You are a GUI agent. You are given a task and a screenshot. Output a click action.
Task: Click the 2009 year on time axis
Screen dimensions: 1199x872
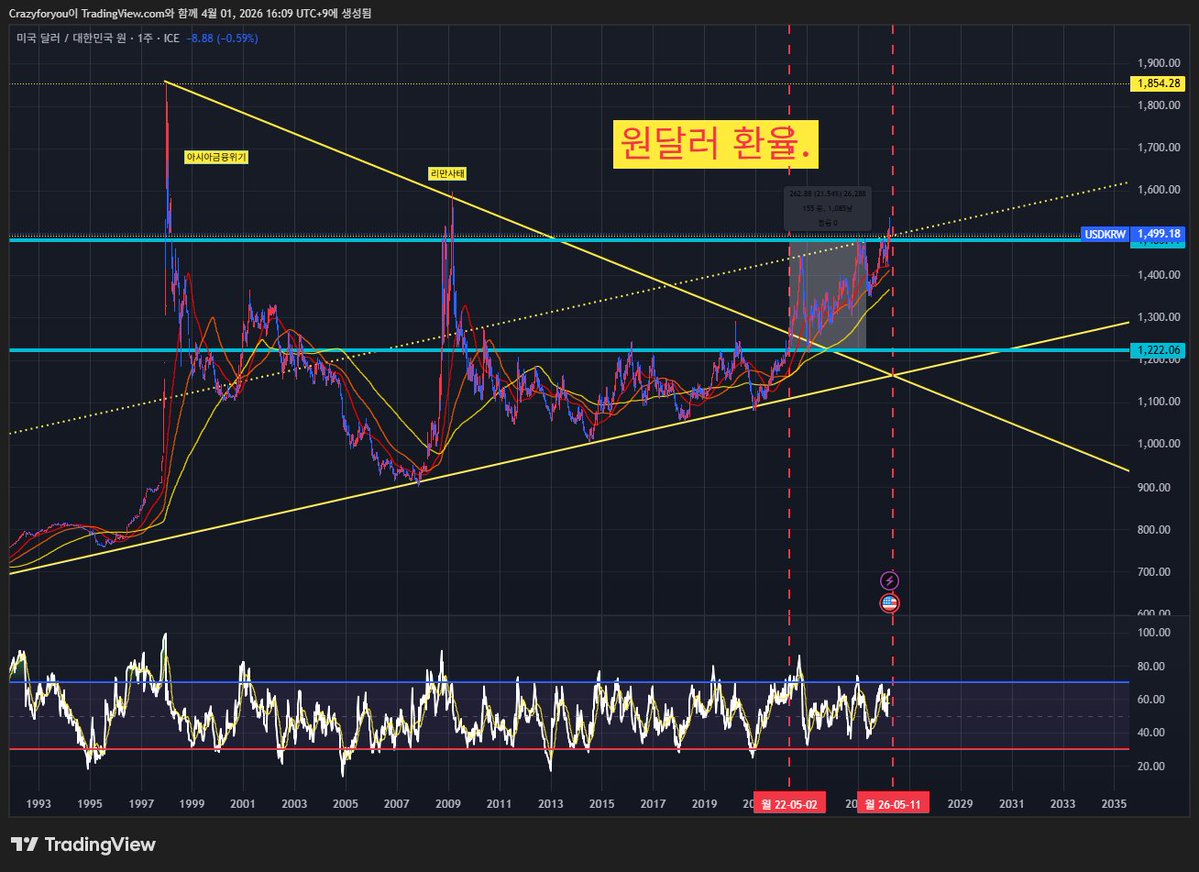coord(448,803)
